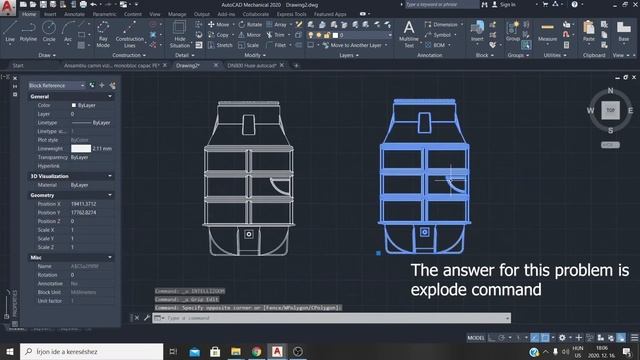
Task: Choose the Rotate command
Action: pyautogui.click(x=250, y=24)
